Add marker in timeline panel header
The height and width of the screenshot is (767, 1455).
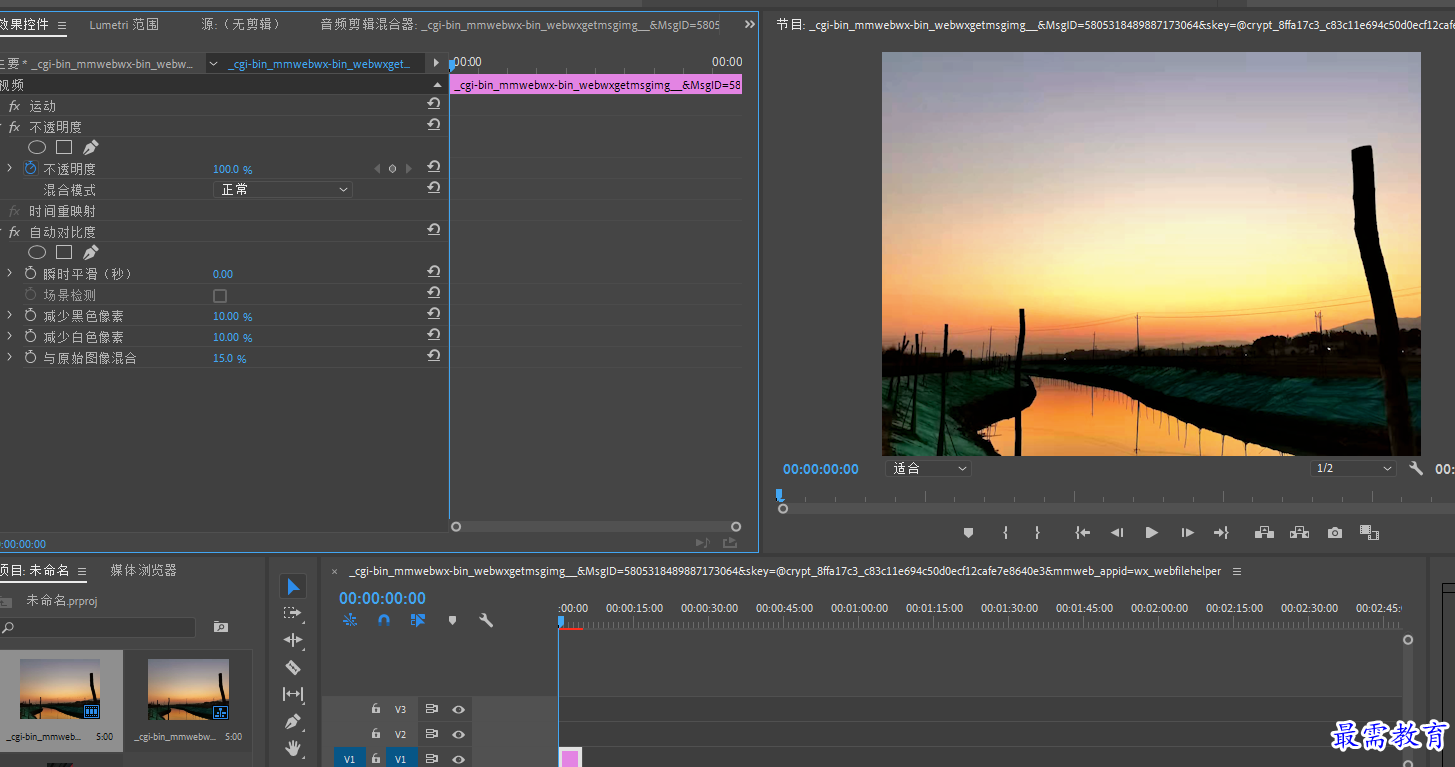coord(452,620)
